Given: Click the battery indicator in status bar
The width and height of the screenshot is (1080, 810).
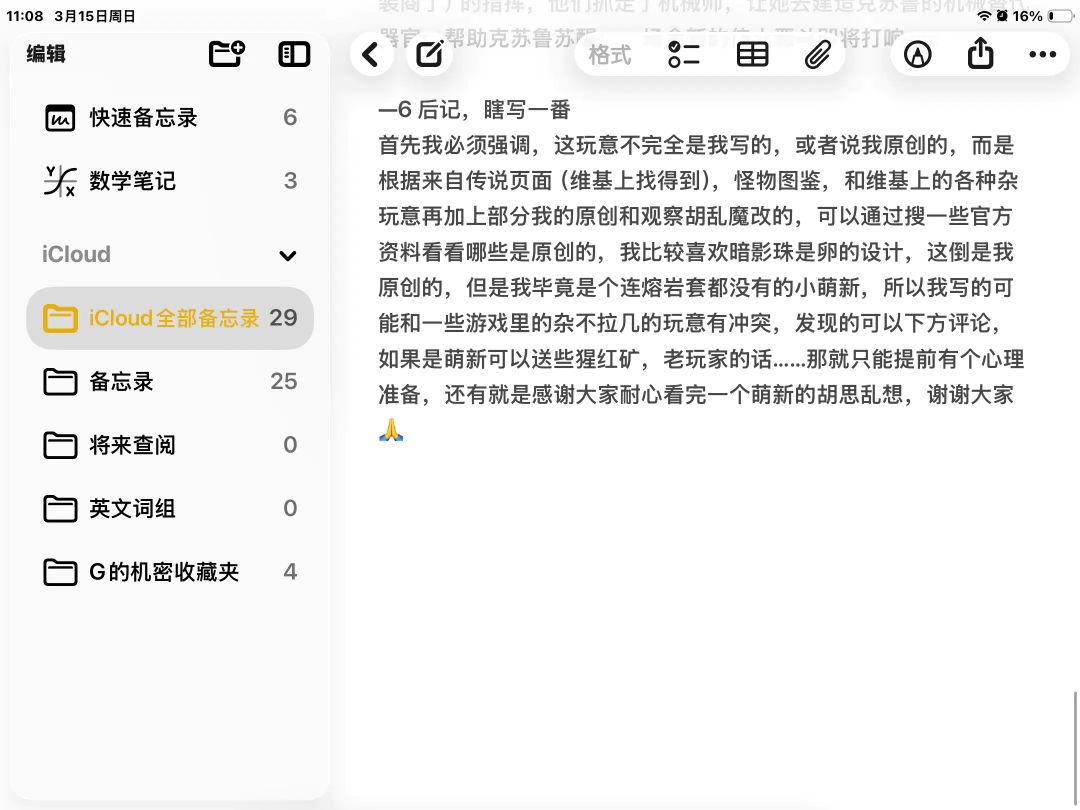Looking at the screenshot, I should tap(1060, 16).
